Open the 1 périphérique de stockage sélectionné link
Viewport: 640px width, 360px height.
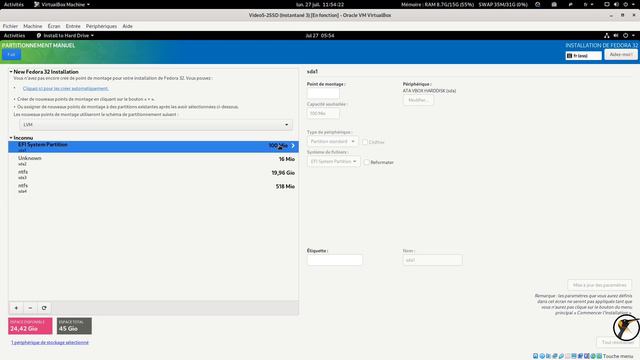point(50,342)
